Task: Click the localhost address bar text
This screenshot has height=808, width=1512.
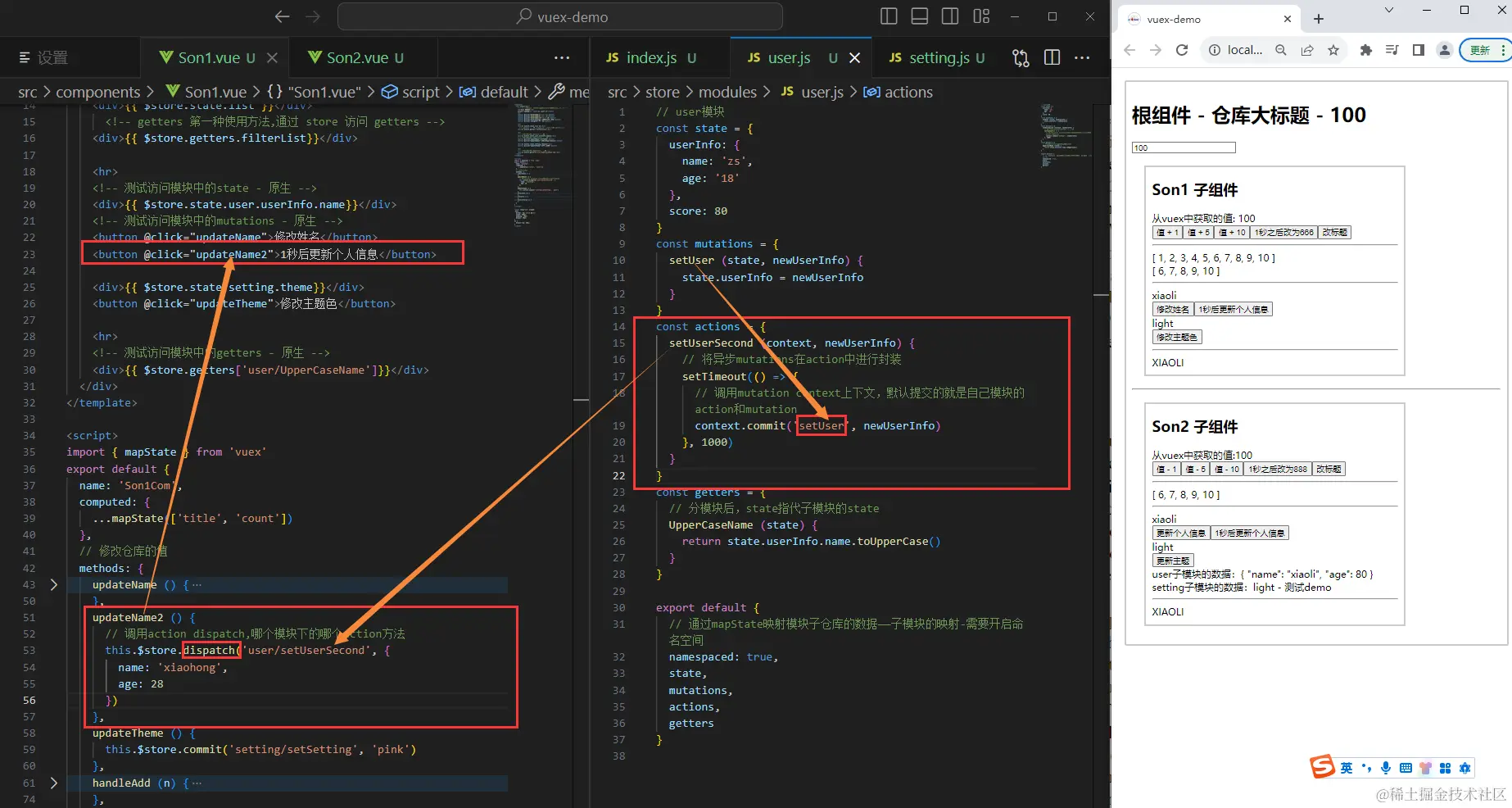Action: (1245, 50)
